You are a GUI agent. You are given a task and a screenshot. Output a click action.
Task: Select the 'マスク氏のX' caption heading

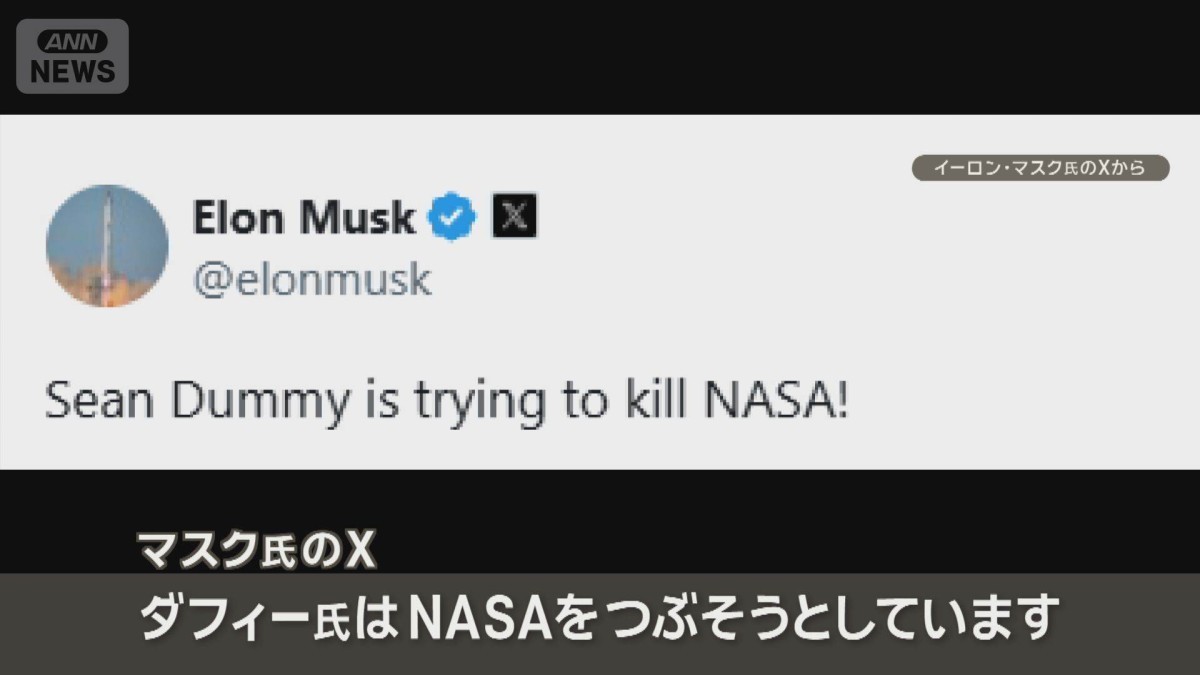(255, 551)
